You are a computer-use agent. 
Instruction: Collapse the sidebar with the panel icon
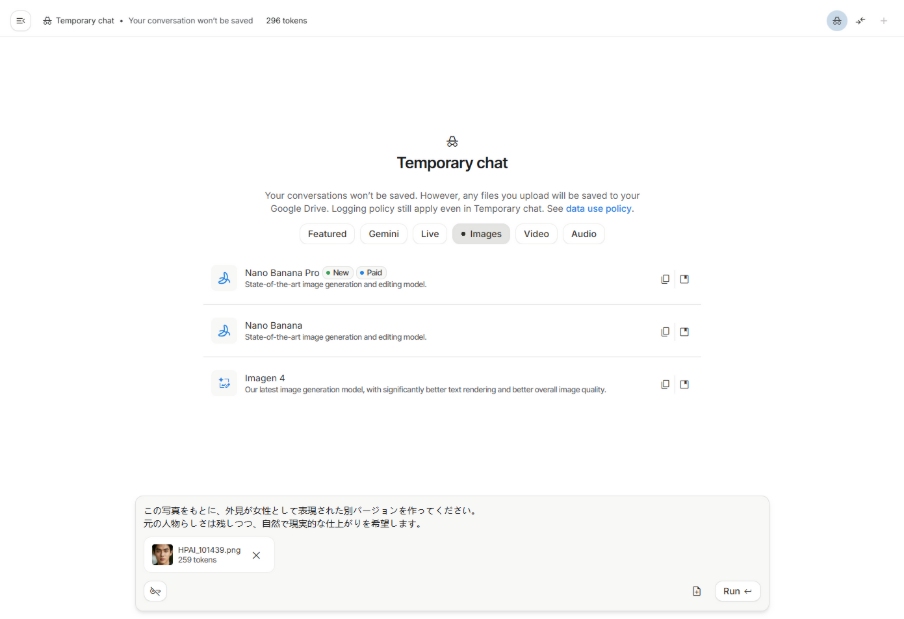click(x=20, y=19)
